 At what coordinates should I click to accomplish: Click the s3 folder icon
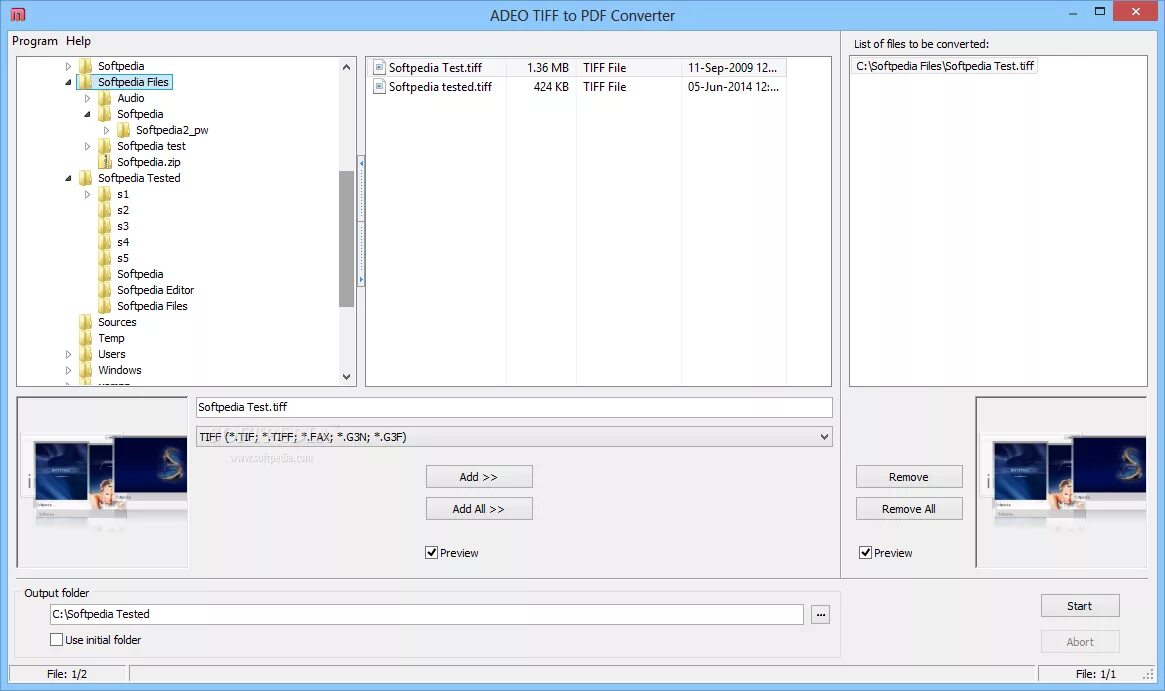(105, 227)
